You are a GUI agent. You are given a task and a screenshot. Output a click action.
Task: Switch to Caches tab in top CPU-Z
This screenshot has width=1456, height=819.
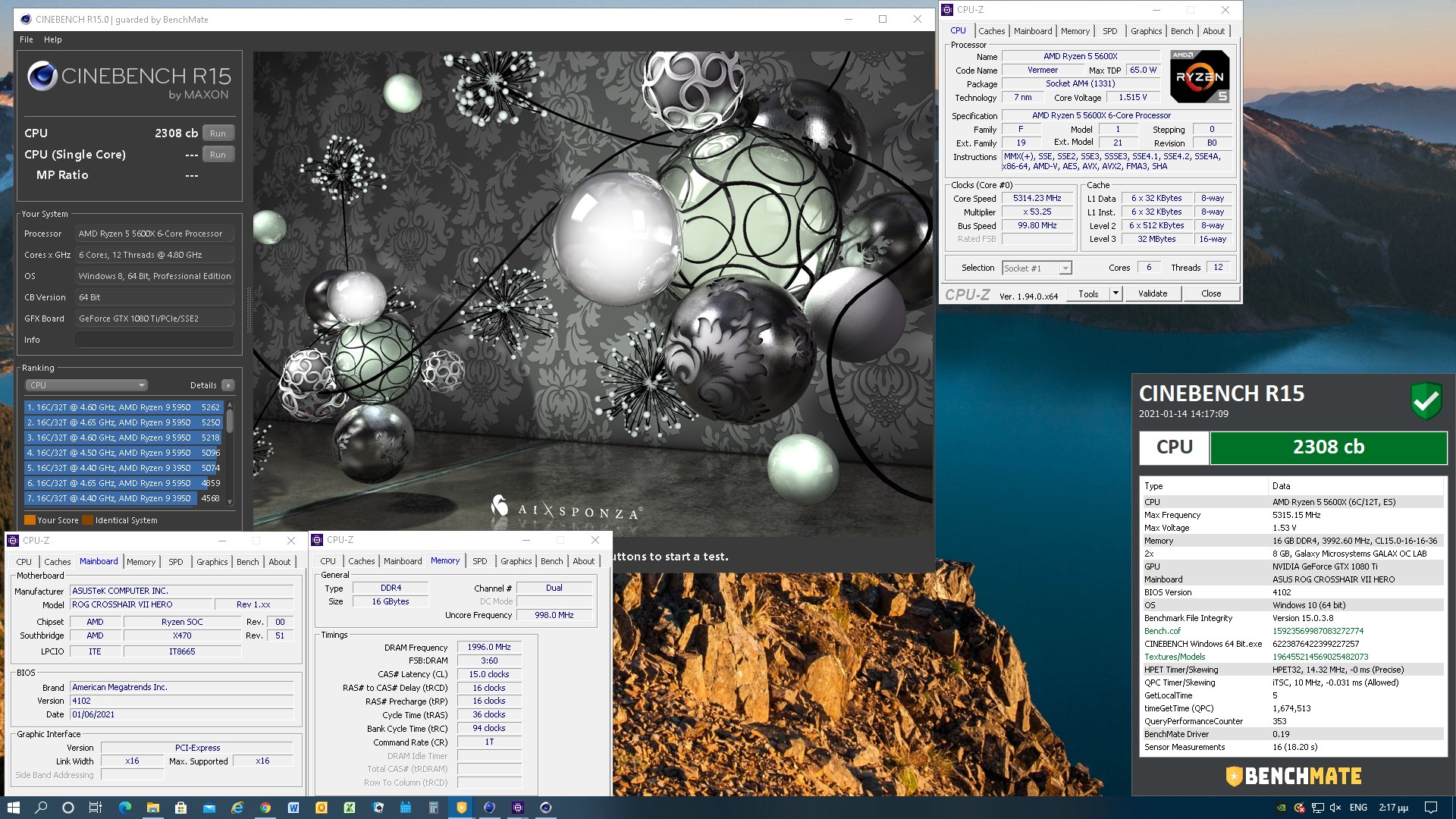click(x=991, y=31)
